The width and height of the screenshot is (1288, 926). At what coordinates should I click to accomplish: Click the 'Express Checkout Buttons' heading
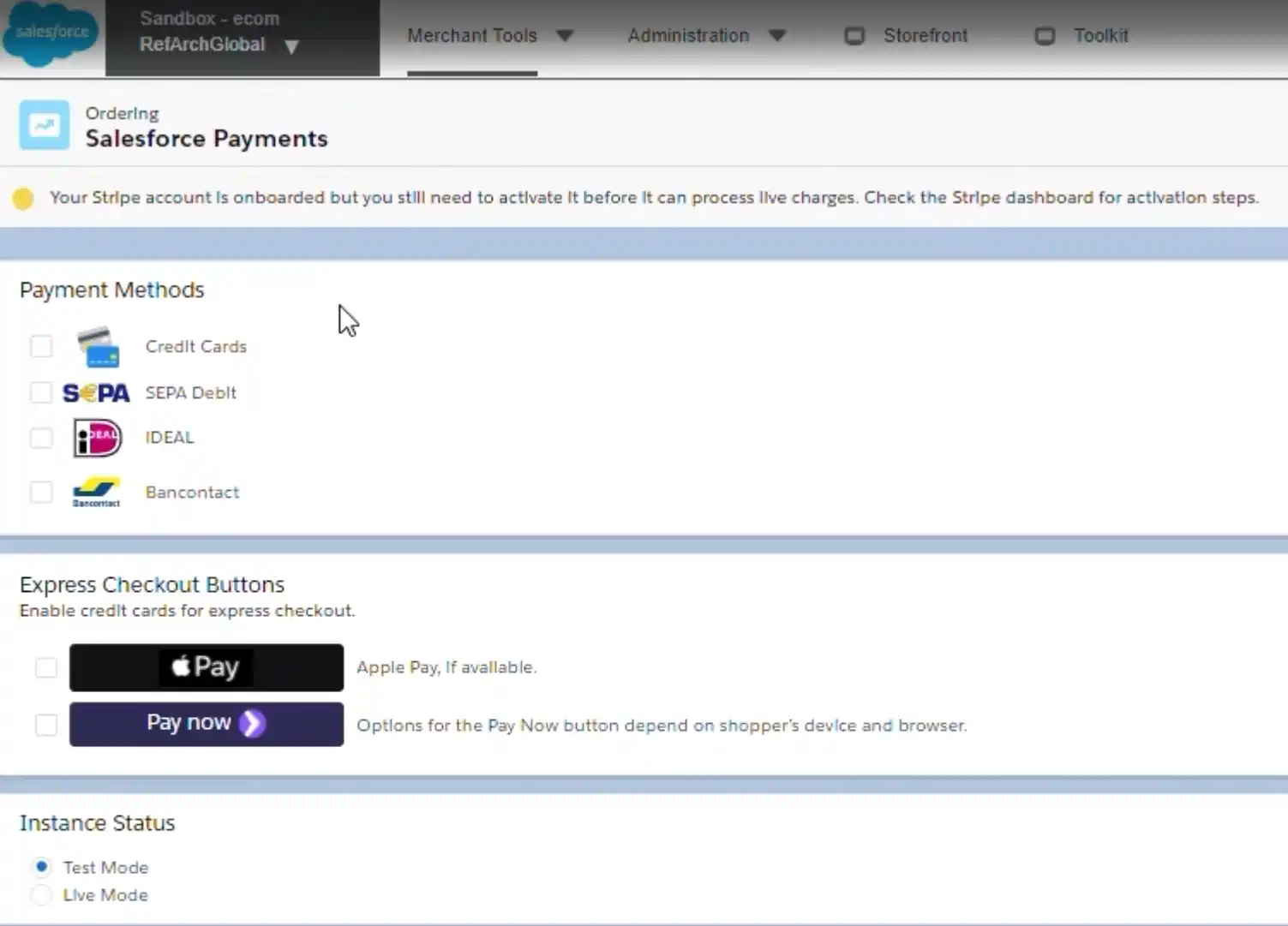pyautogui.click(x=152, y=584)
